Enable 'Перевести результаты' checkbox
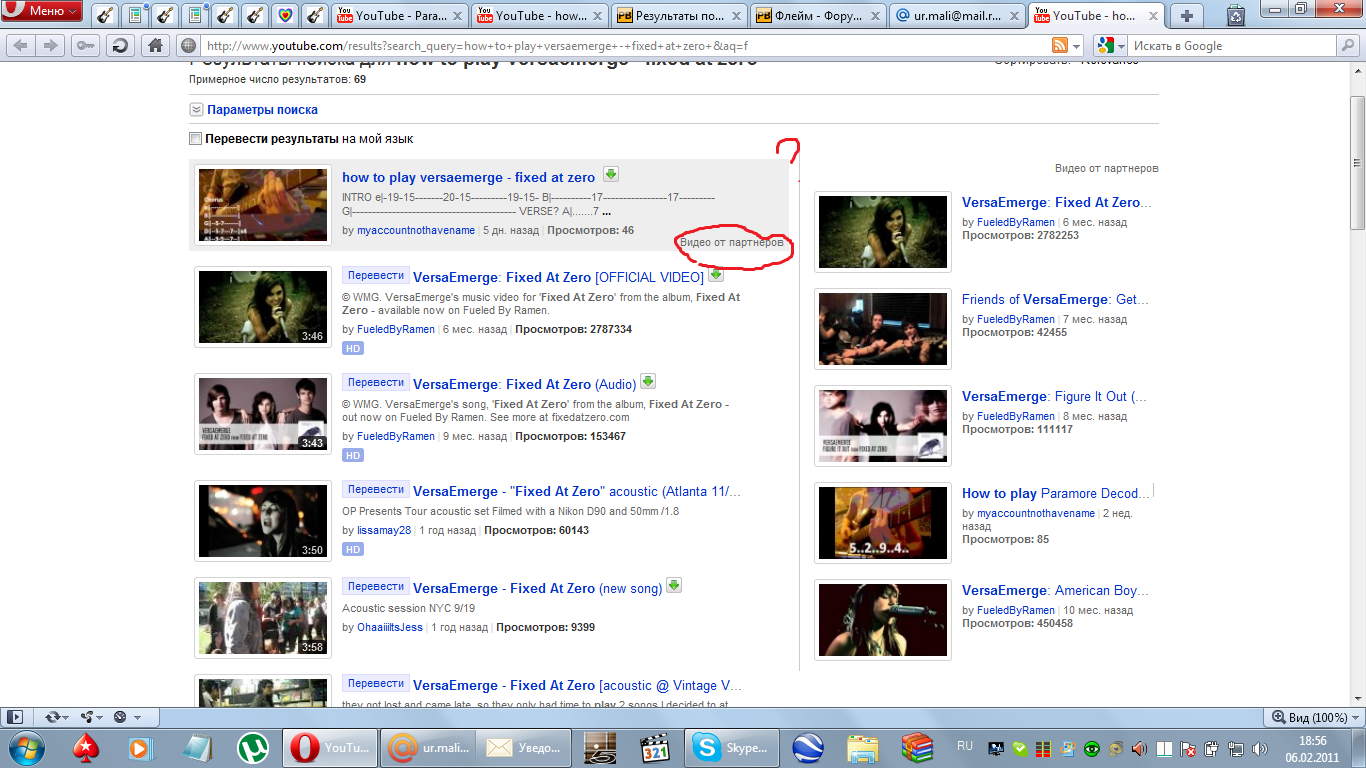This screenshot has width=1366, height=768. click(x=196, y=139)
